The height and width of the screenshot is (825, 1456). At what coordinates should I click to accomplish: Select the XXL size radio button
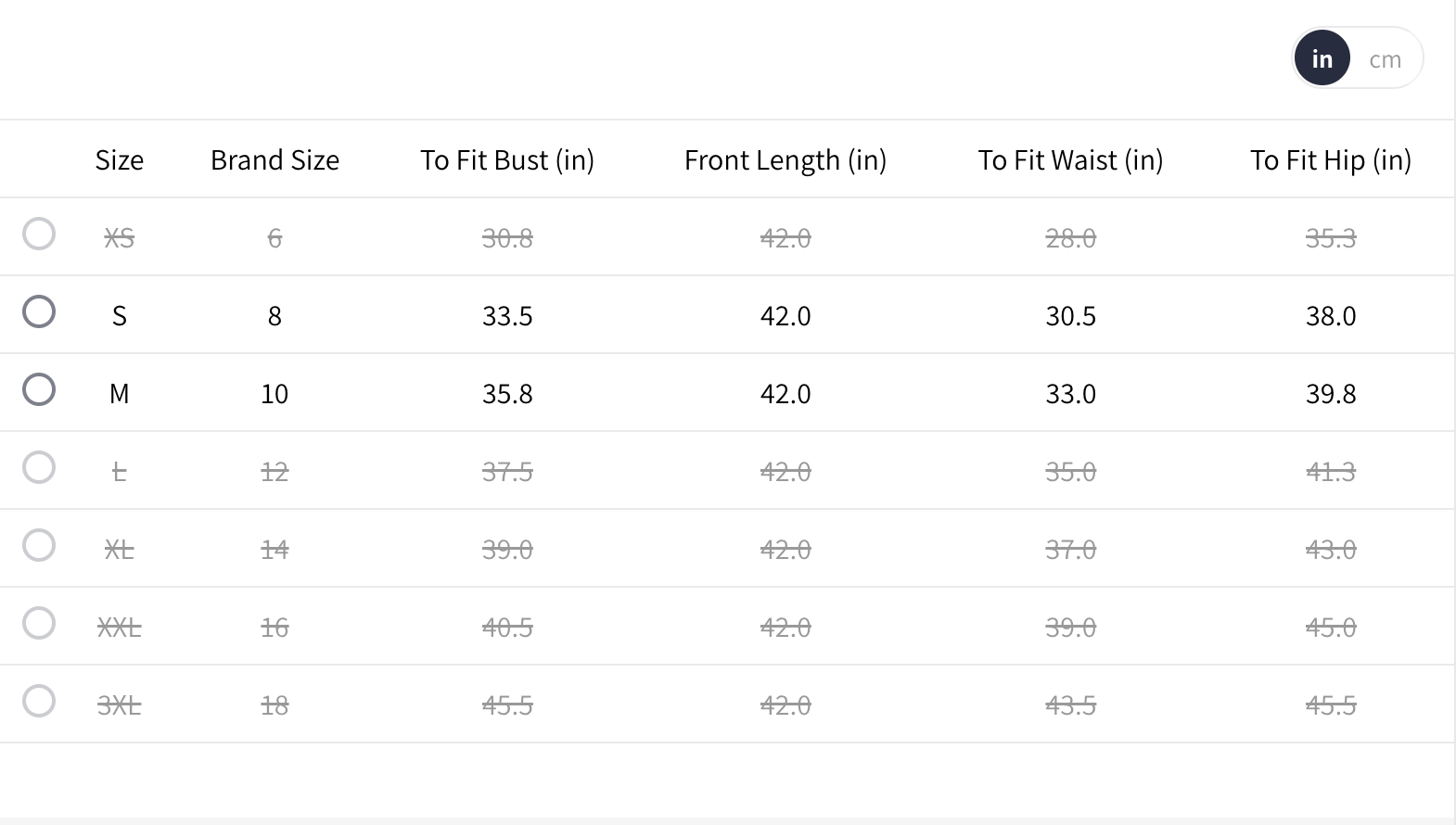pyautogui.click(x=39, y=623)
